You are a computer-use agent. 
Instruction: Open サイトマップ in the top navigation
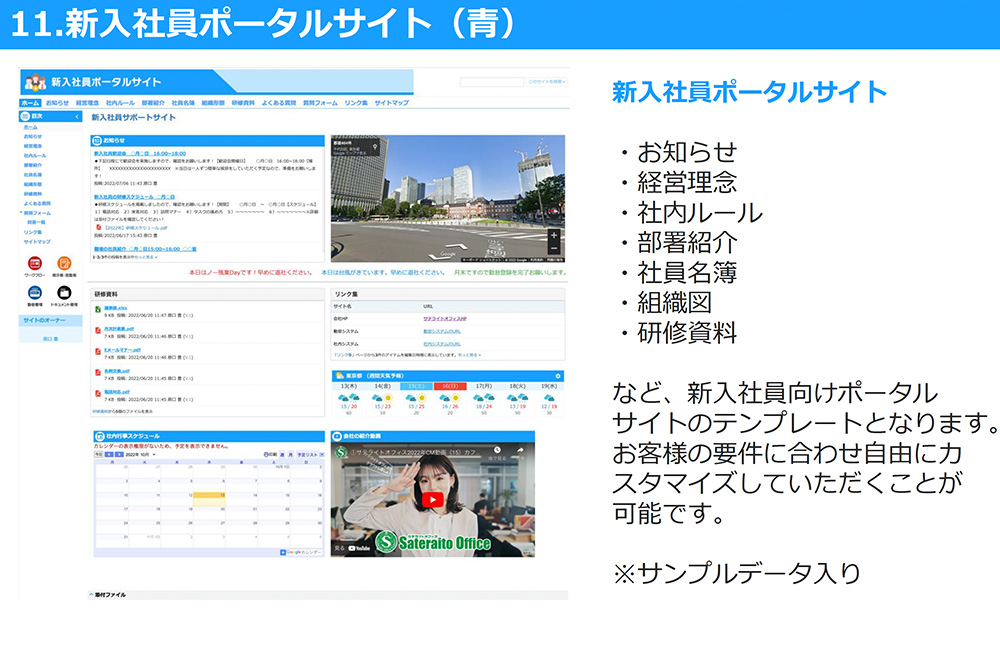coord(392,103)
